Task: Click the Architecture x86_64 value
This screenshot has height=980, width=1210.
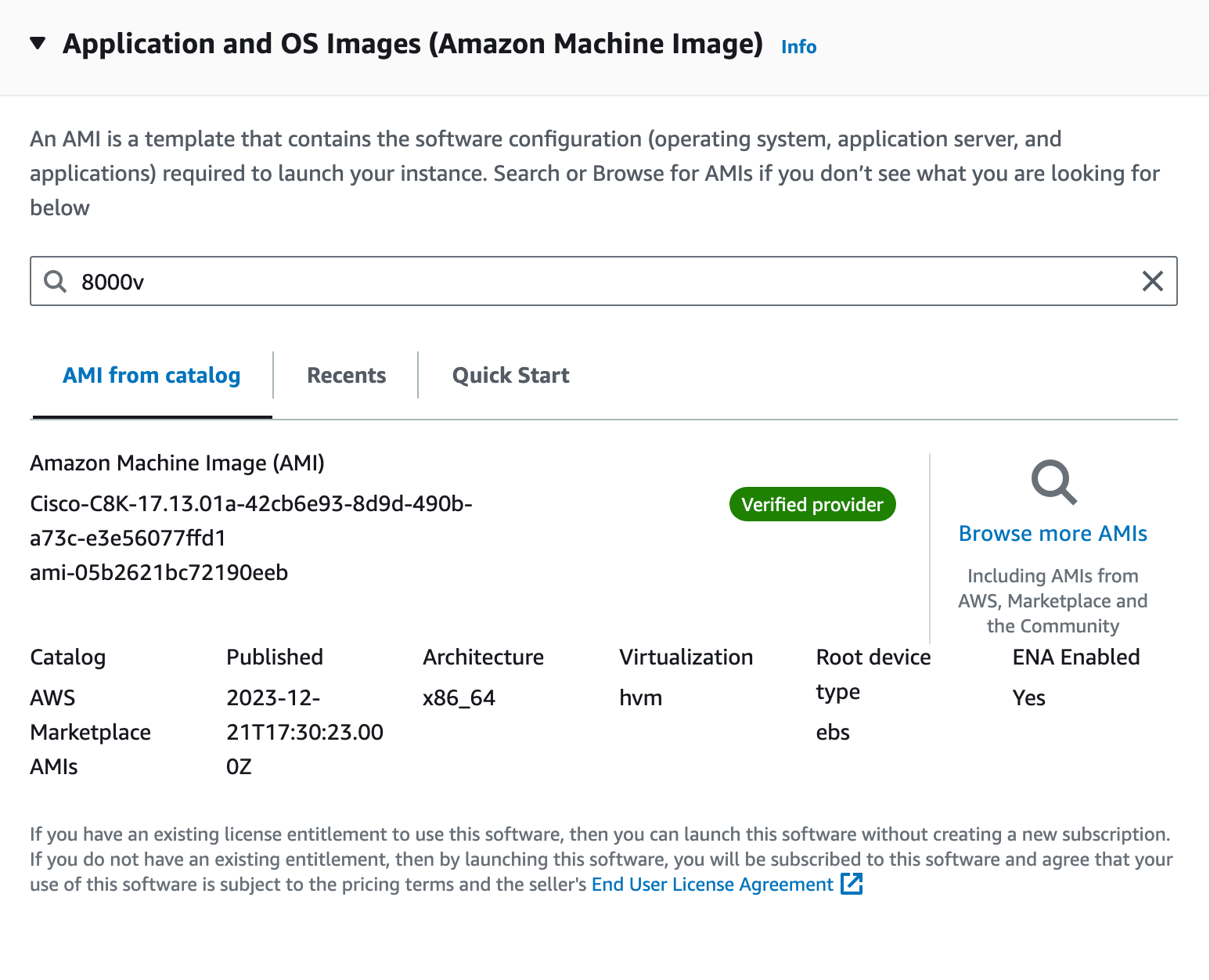Action: click(459, 697)
